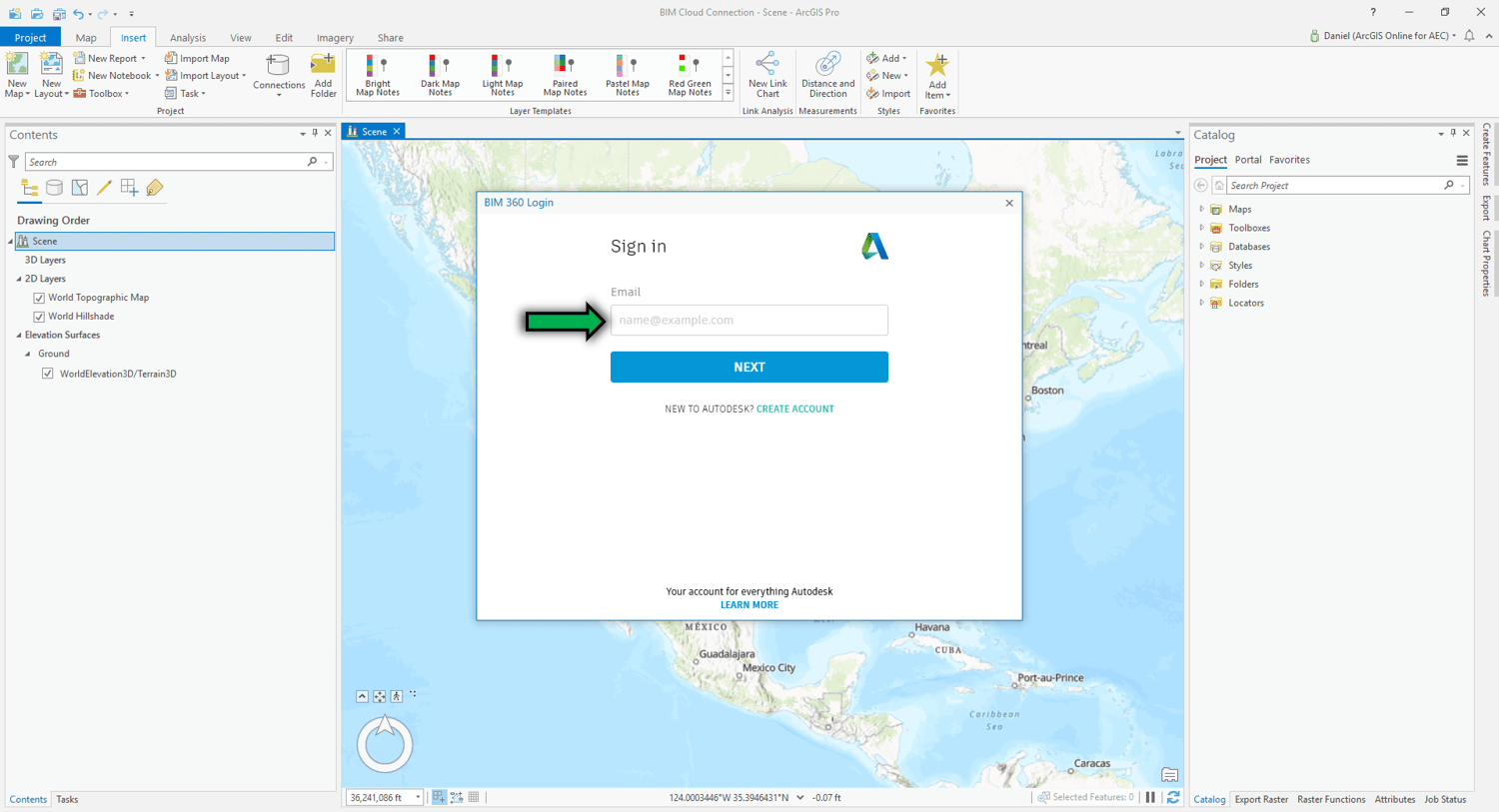Switch to the Map ribbon tab
The height and width of the screenshot is (812, 1499).
(86, 38)
